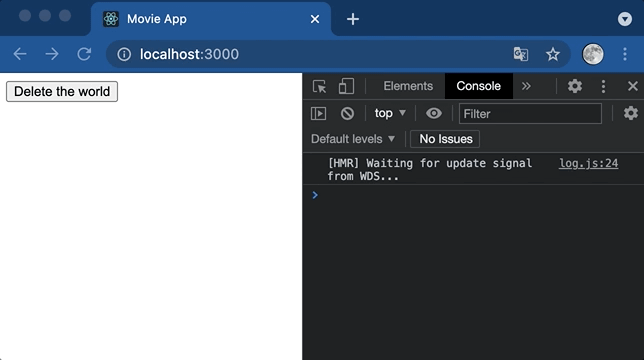The width and height of the screenshot is (644, 360).
Task: Open a new browser tab
Action: coord(353,19)
